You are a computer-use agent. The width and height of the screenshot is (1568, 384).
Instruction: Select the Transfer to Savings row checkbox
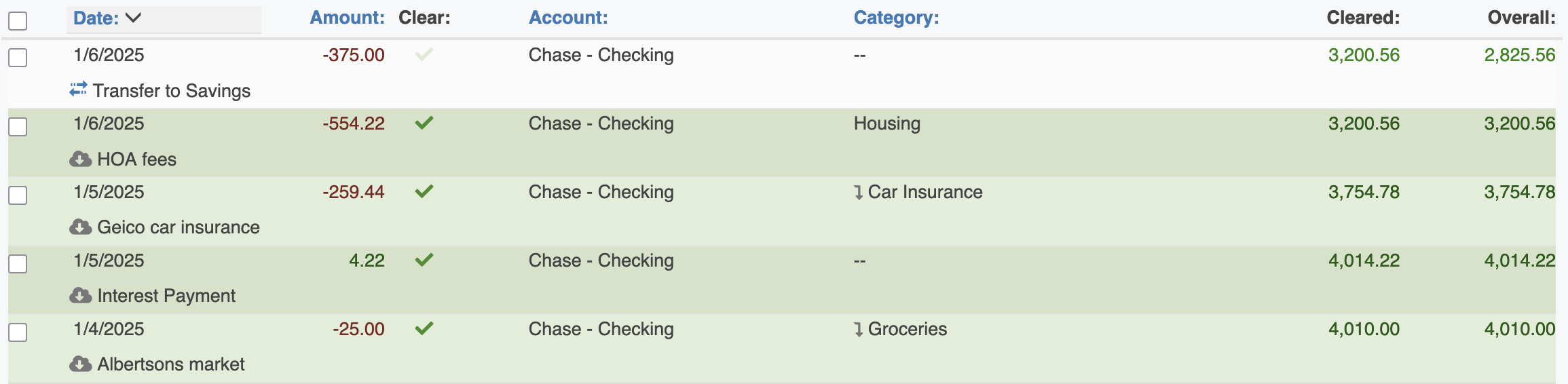point(18,57)
